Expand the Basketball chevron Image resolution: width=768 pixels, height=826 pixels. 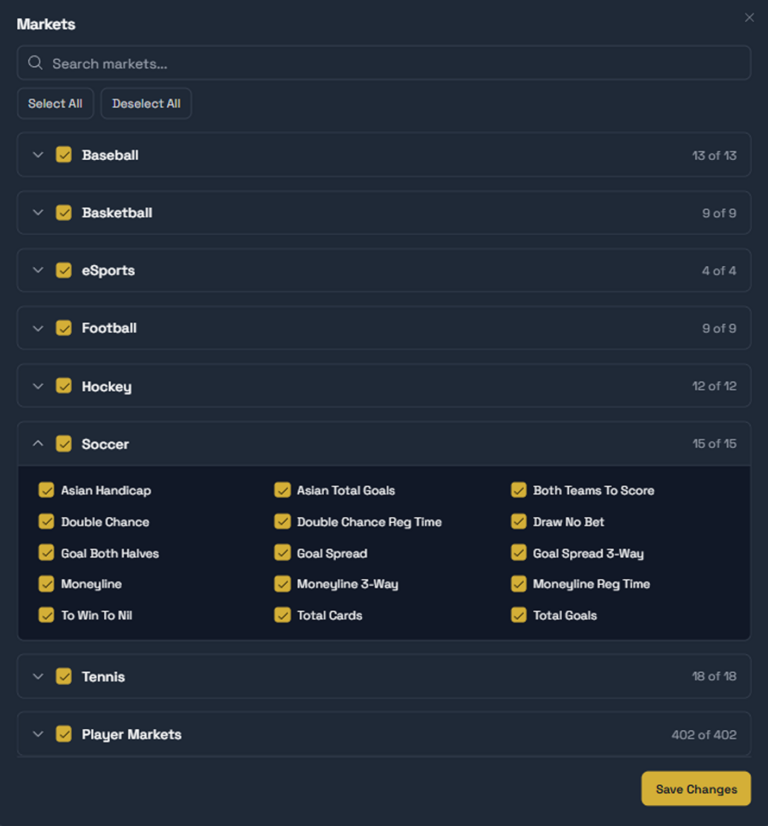(38, 213)
